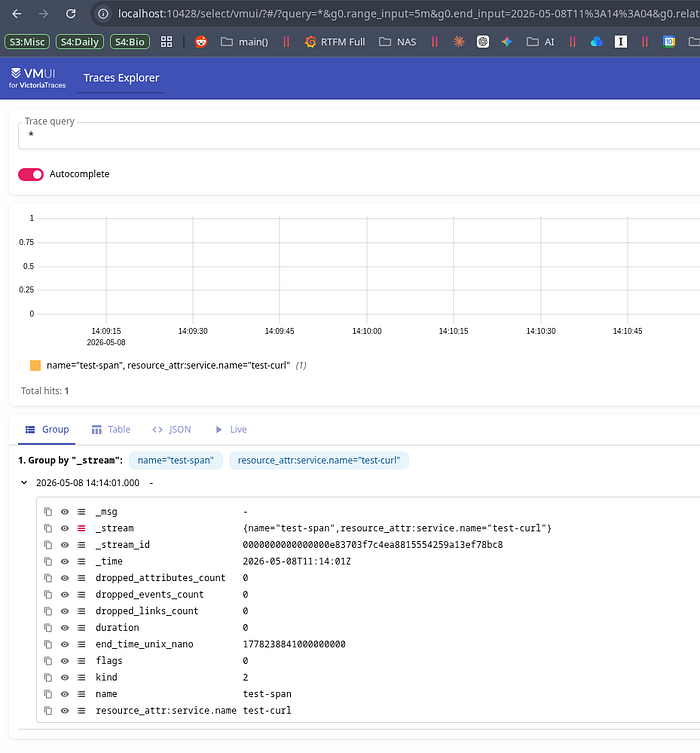Toggle visibility of the end_time_unix_nano field

pyautogui.click(x=65, y=644)
